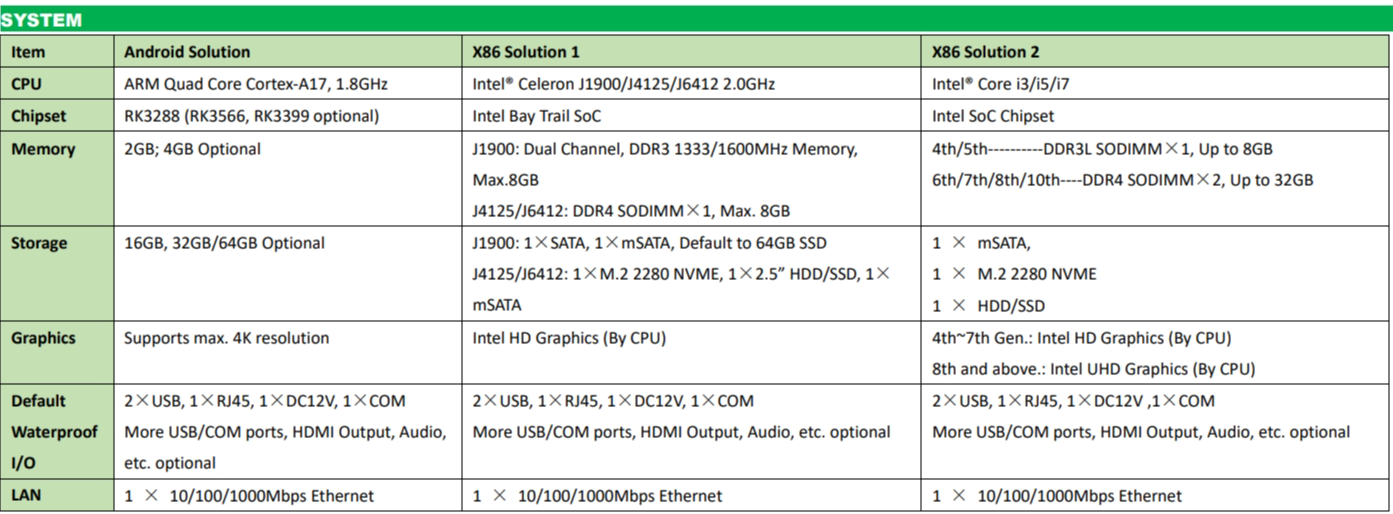Select the X86 Solution 2 column header
Screen dimensions: 1393x514
(986, 52)
